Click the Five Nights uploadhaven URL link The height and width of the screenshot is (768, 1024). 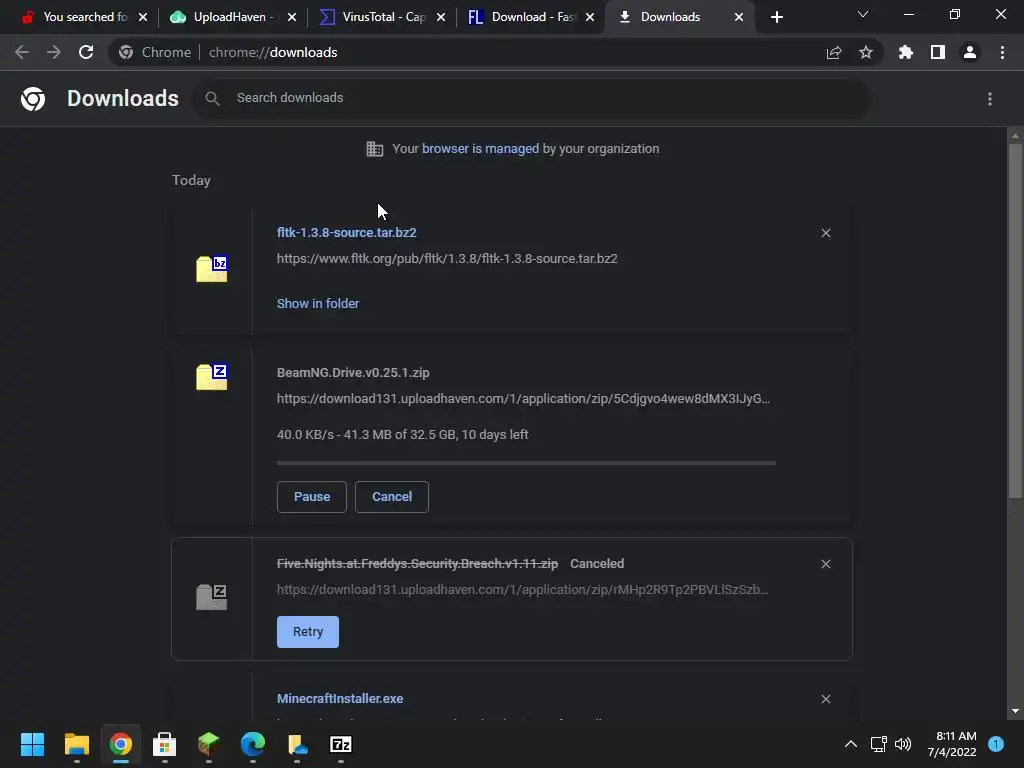pyautogui.click(x=522, y=590)
